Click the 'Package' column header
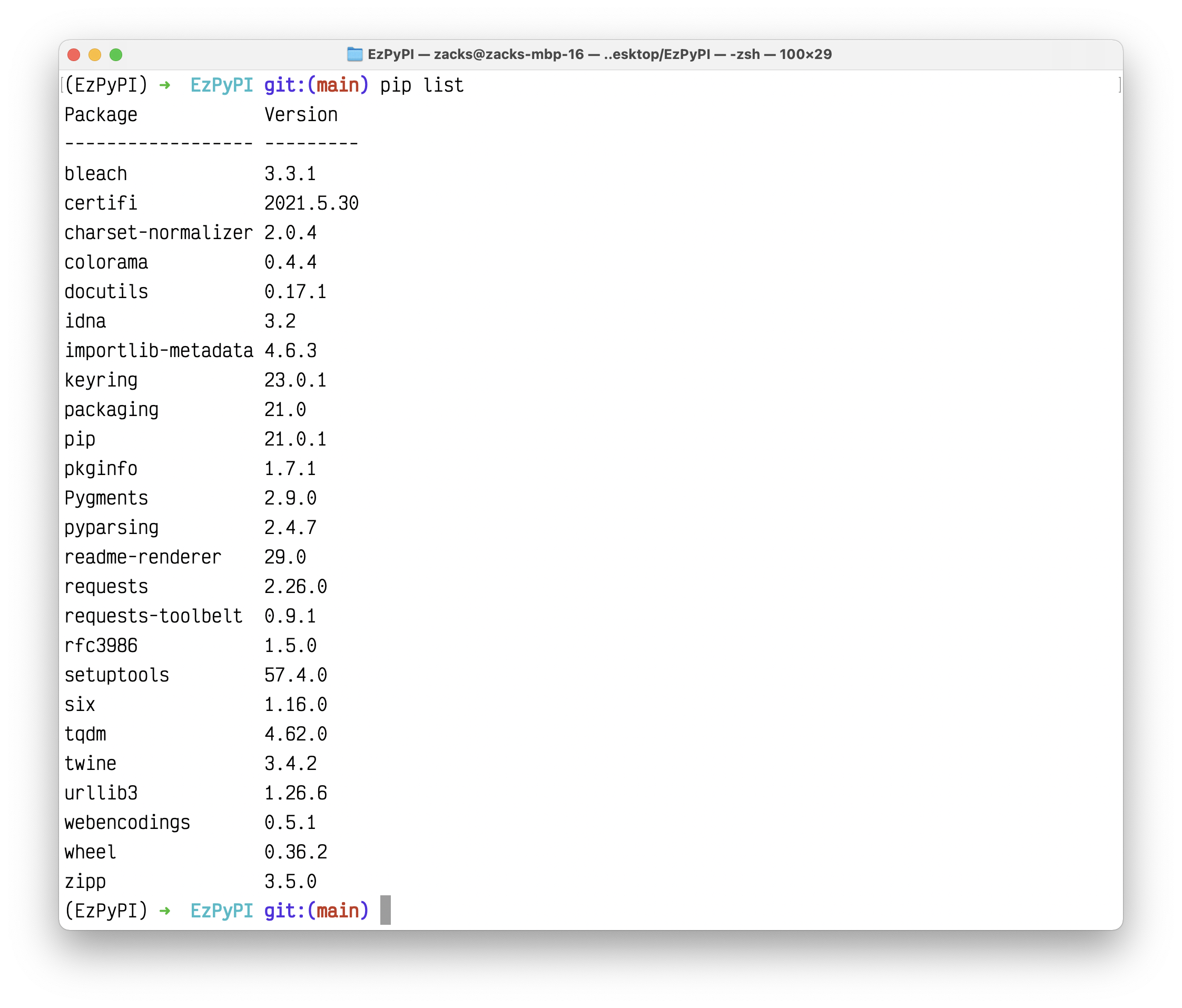This screenshot has height=1008, width=1182. coord(101,115)
